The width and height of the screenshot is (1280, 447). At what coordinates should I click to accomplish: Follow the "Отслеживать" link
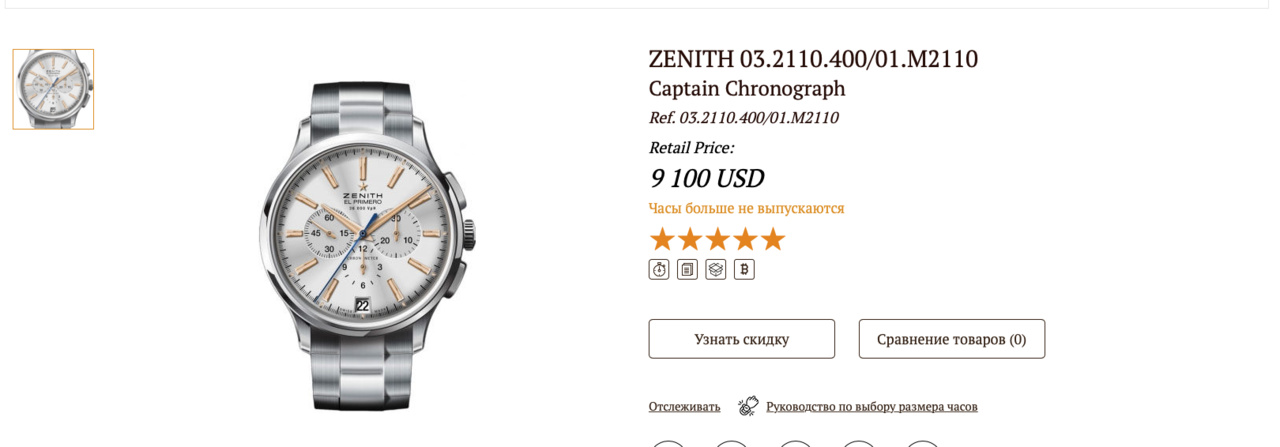tap(684, 407)
